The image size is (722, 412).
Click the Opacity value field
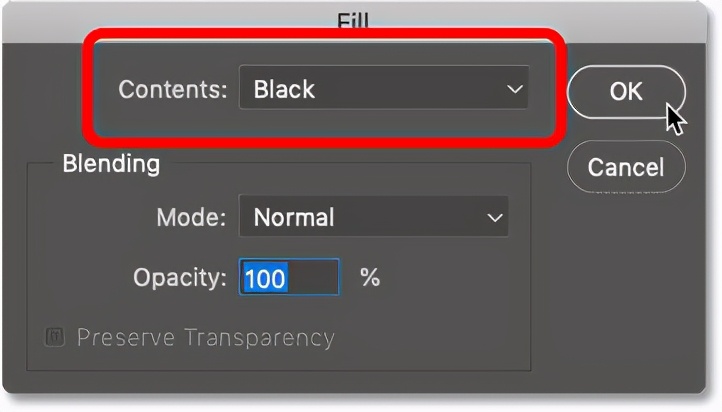click(289, 277)
